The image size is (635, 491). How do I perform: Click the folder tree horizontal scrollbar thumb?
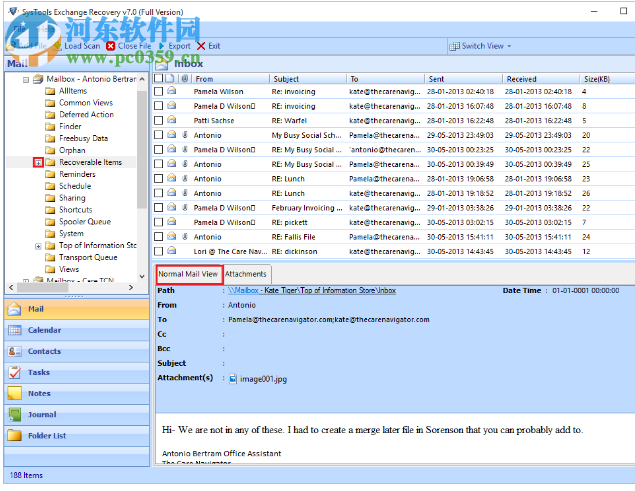(x=43, y=287)
